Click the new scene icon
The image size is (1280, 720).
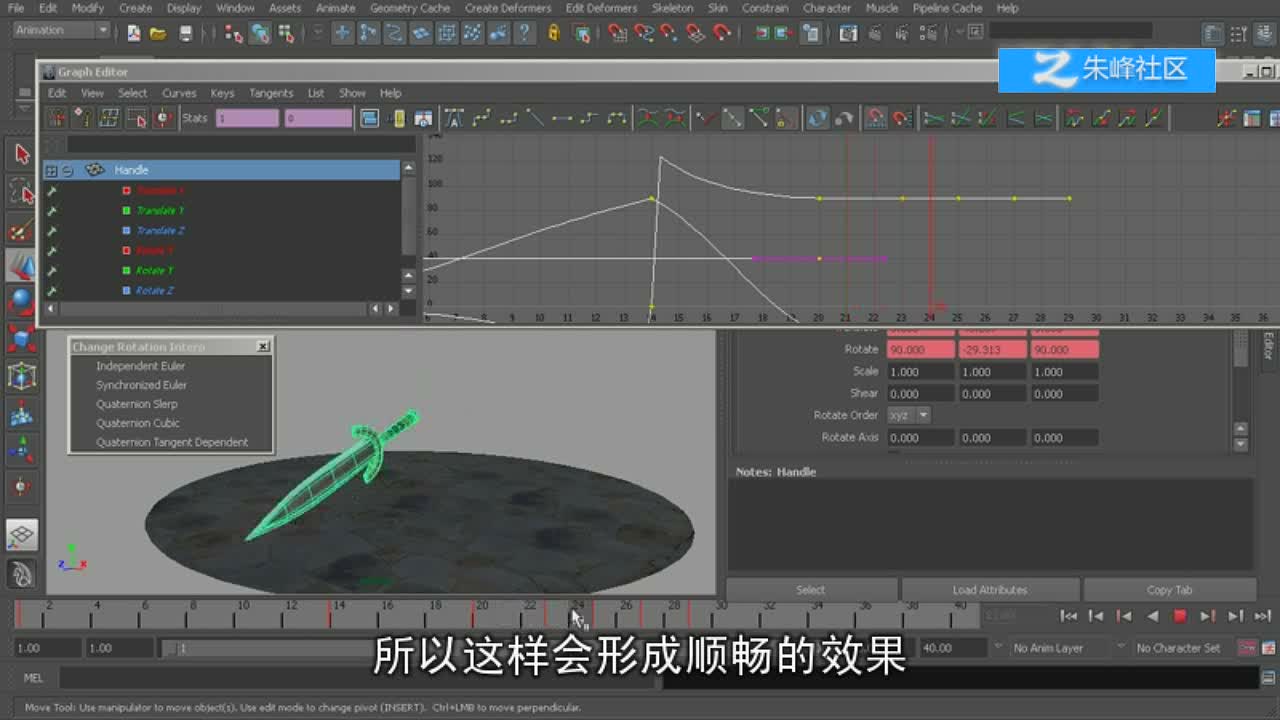coord(133,33)
